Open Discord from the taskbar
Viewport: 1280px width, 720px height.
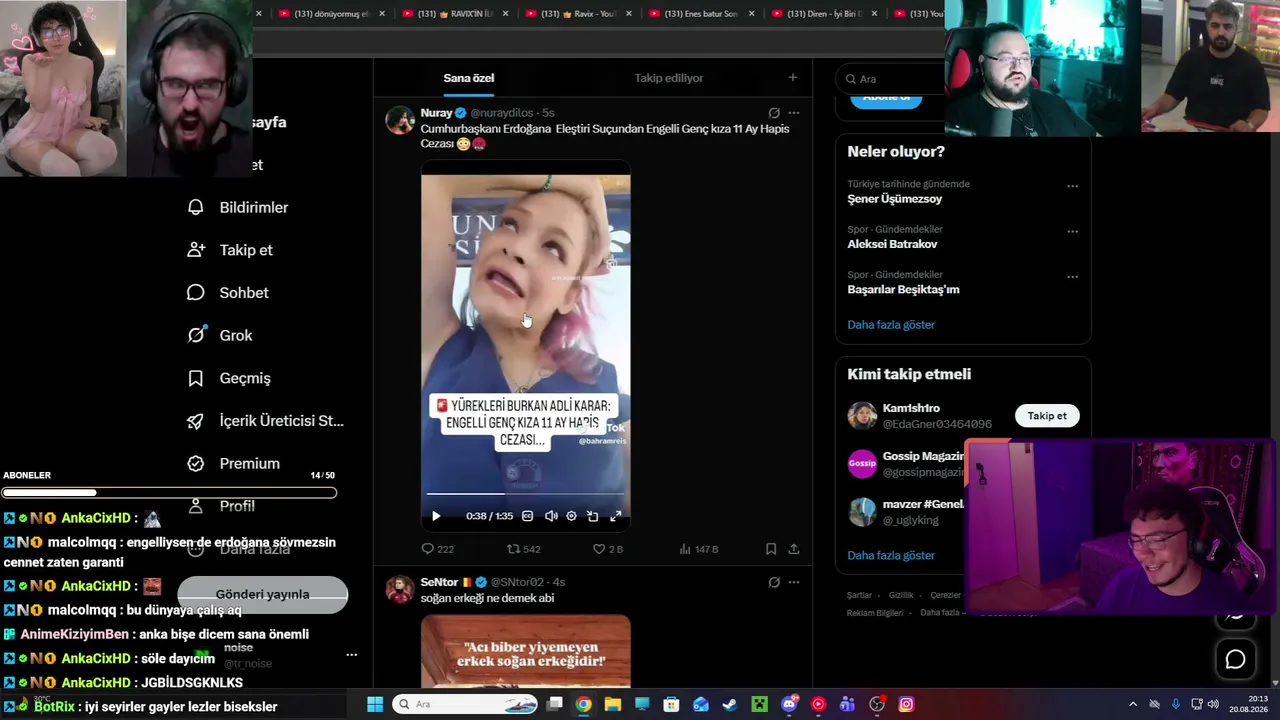(x=789, y=704)
